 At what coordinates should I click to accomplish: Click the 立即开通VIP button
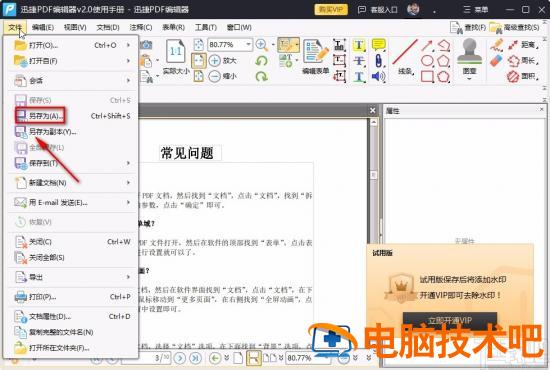click(x=450, y=320)
